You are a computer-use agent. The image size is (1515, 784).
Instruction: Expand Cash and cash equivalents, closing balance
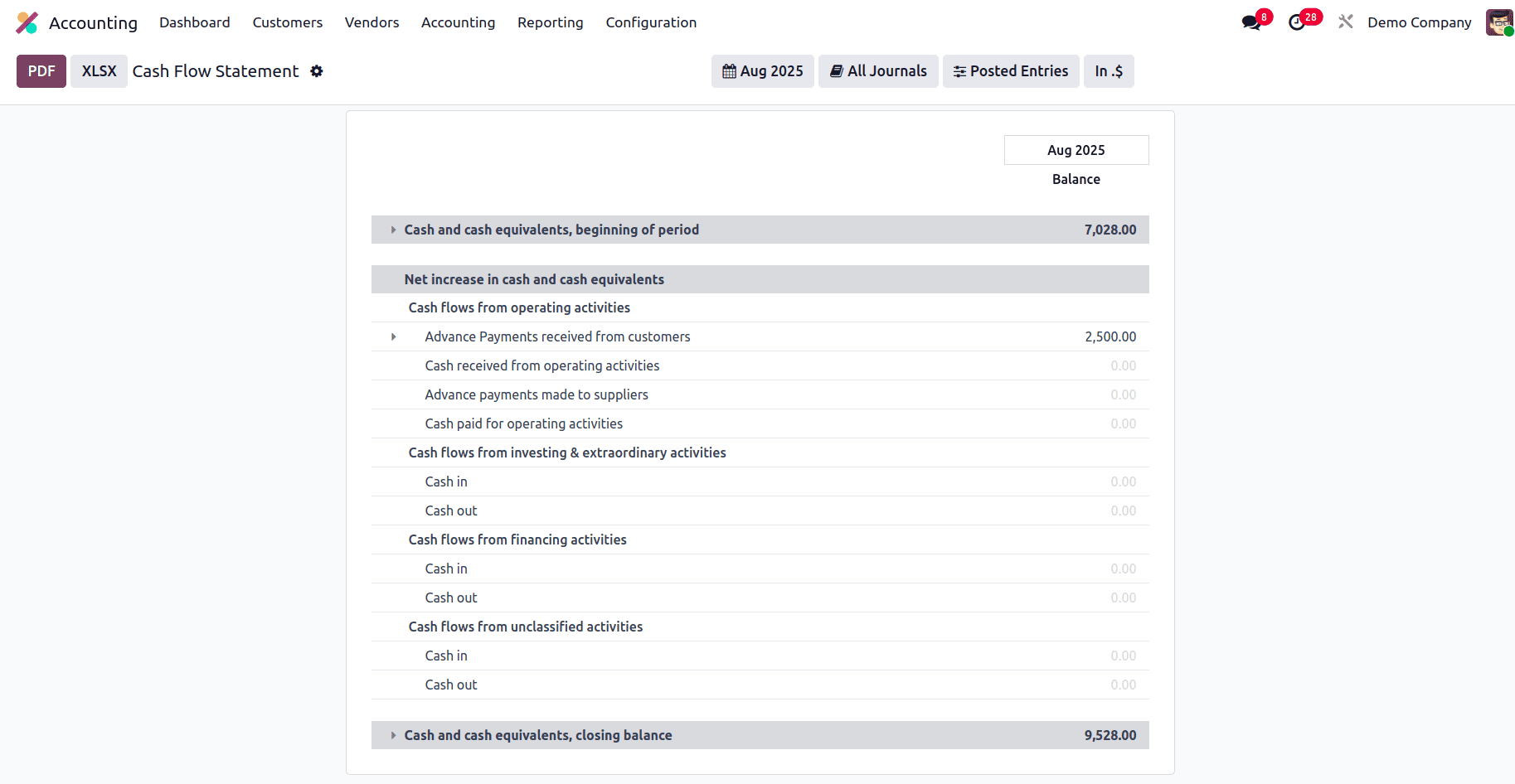tap(392, 735)
